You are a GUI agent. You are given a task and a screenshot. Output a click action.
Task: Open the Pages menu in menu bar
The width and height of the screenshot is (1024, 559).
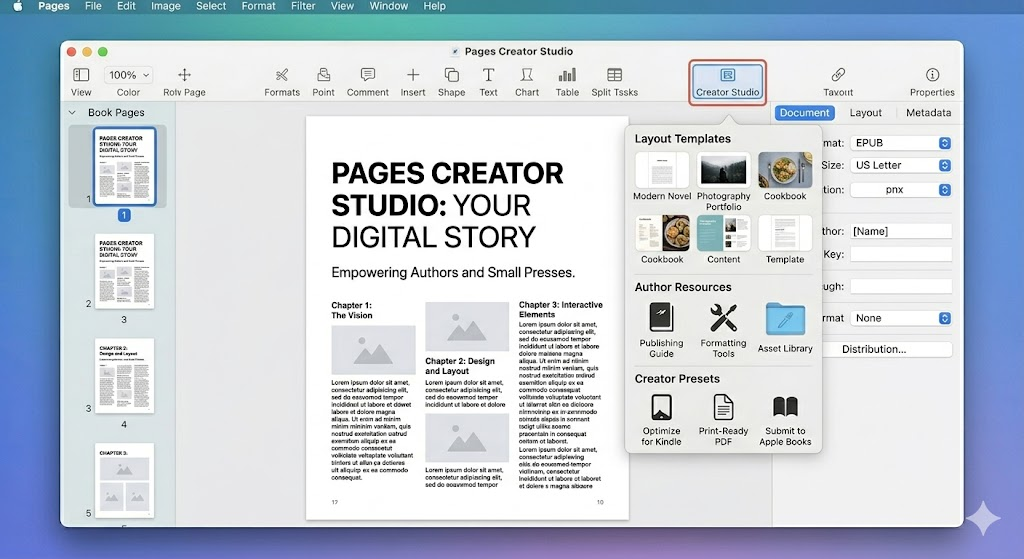coord(54,6)
